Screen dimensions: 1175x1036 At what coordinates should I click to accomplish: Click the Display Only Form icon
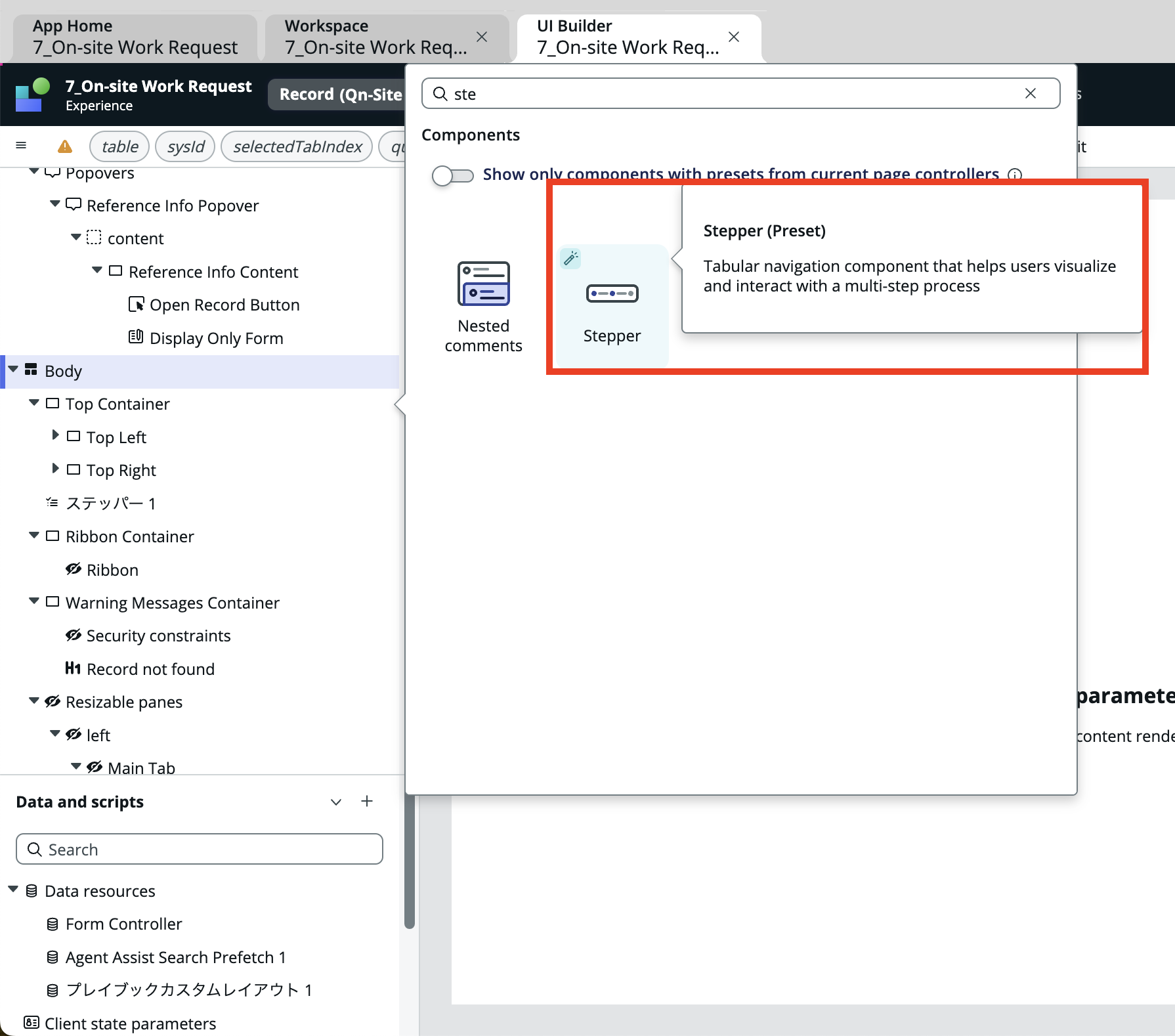coord(136,337)
